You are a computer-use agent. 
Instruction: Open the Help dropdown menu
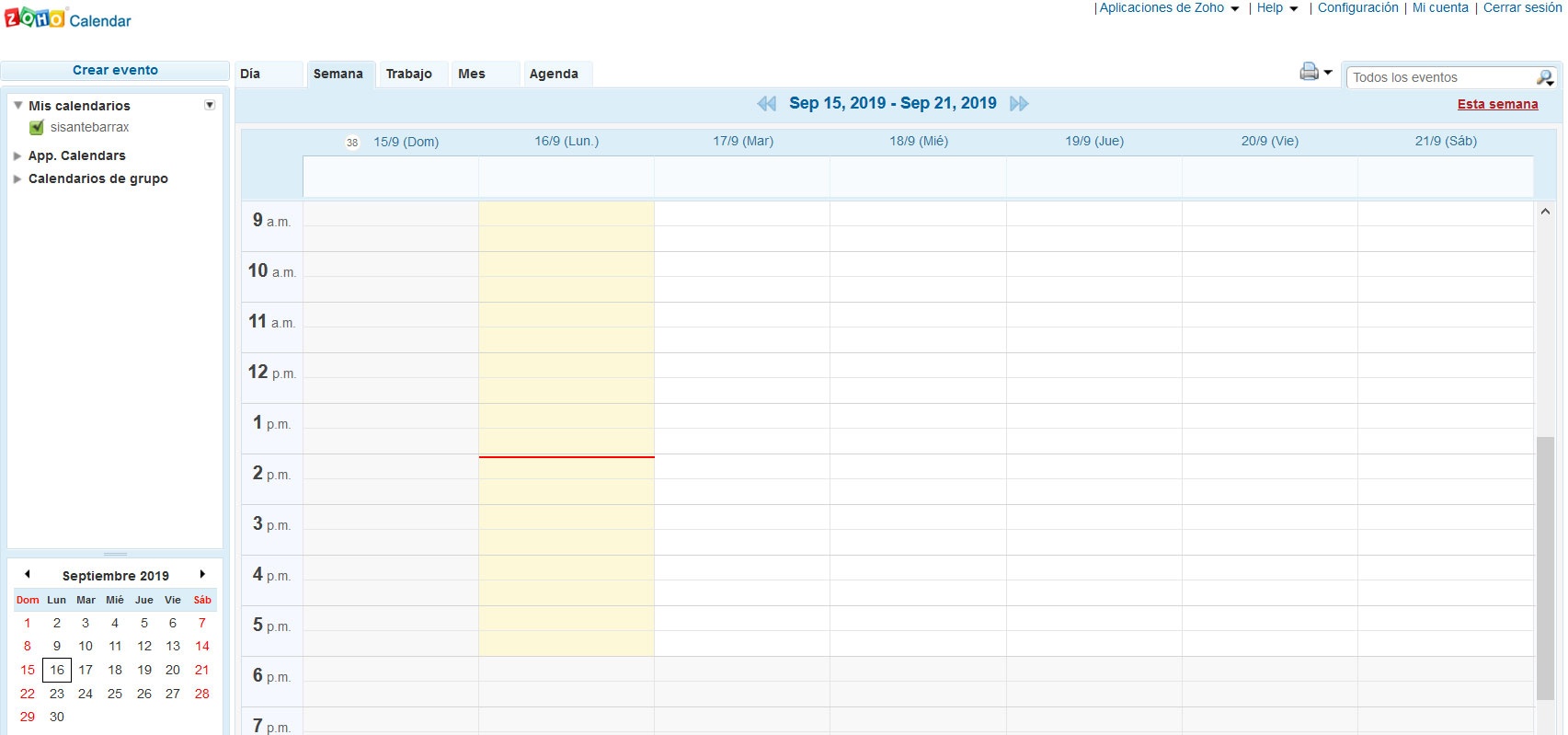[1277, 8]
